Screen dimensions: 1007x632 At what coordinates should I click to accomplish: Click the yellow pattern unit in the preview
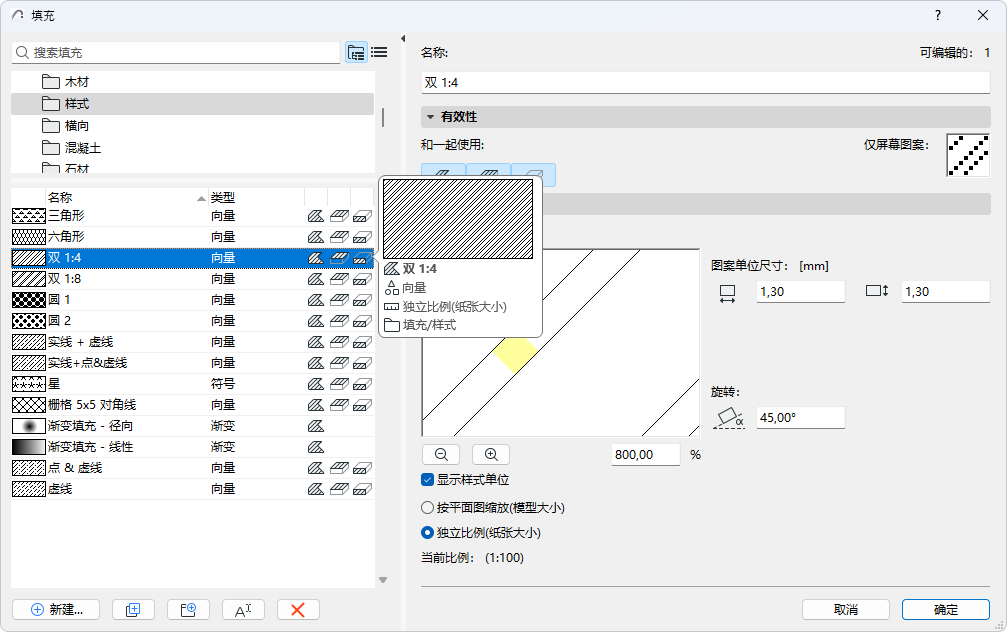[515, 353]
